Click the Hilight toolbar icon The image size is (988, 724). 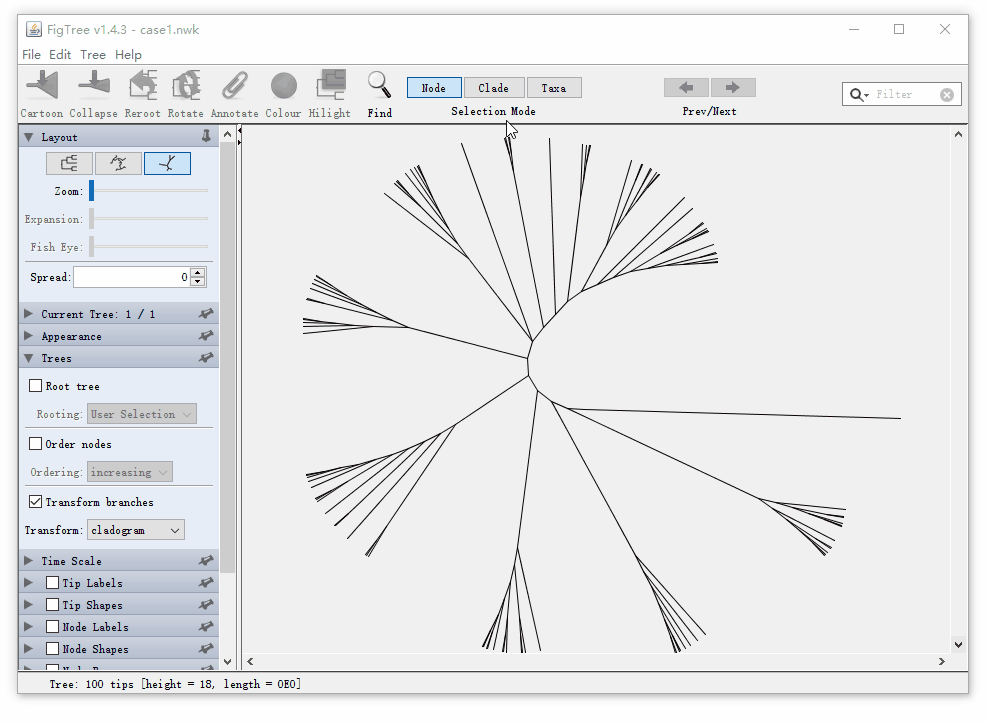click(330, 85)
